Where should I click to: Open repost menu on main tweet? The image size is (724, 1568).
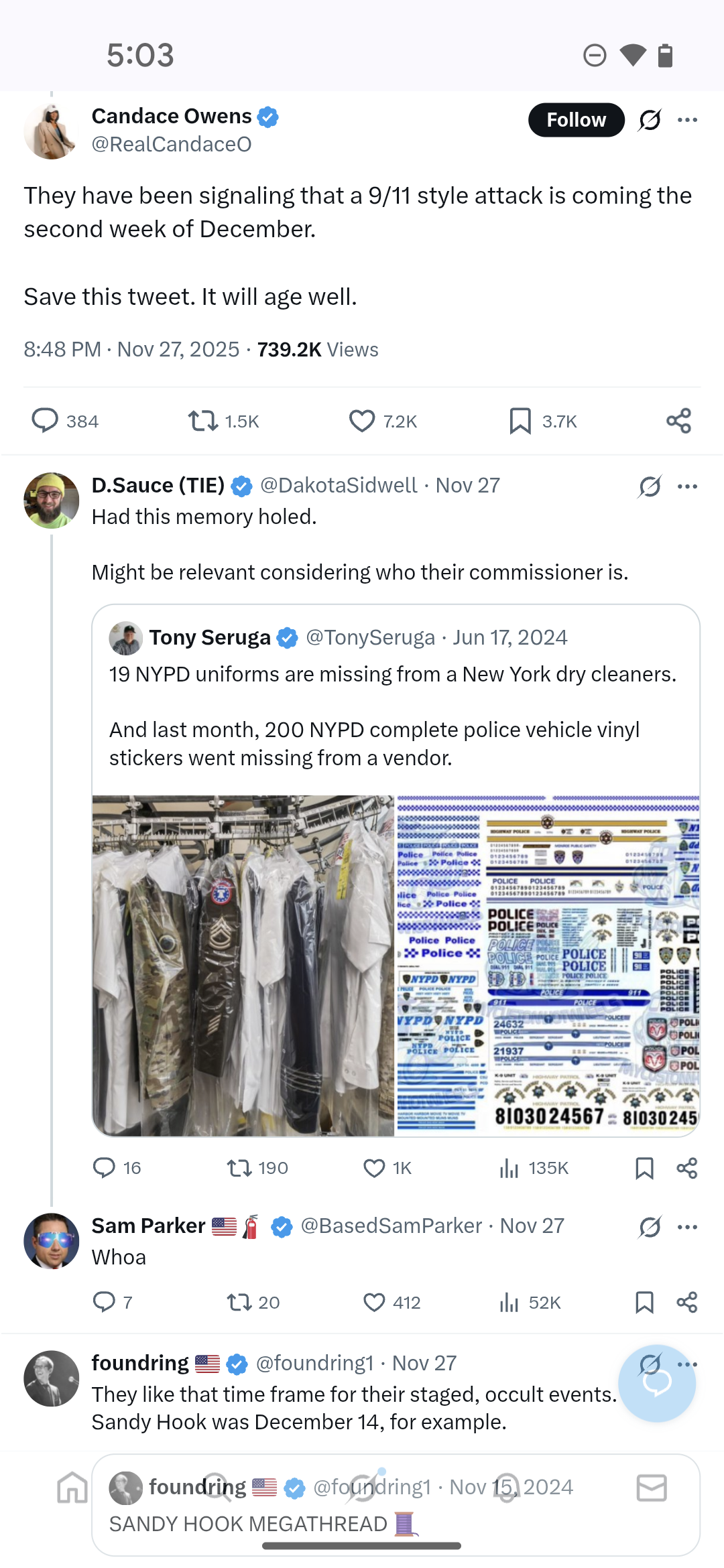[202, 421]
